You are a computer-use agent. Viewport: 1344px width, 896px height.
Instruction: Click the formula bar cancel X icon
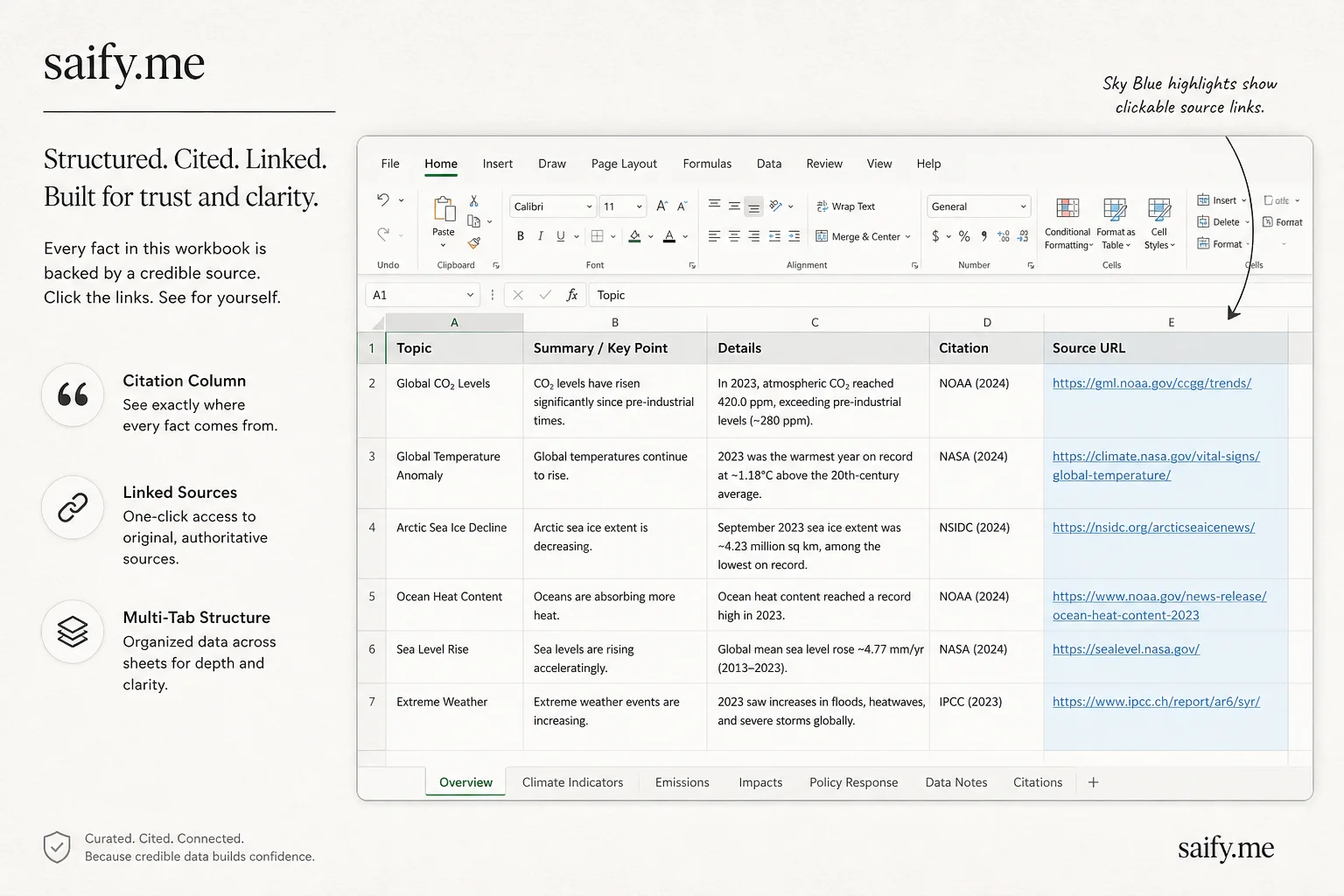point(518,295)
